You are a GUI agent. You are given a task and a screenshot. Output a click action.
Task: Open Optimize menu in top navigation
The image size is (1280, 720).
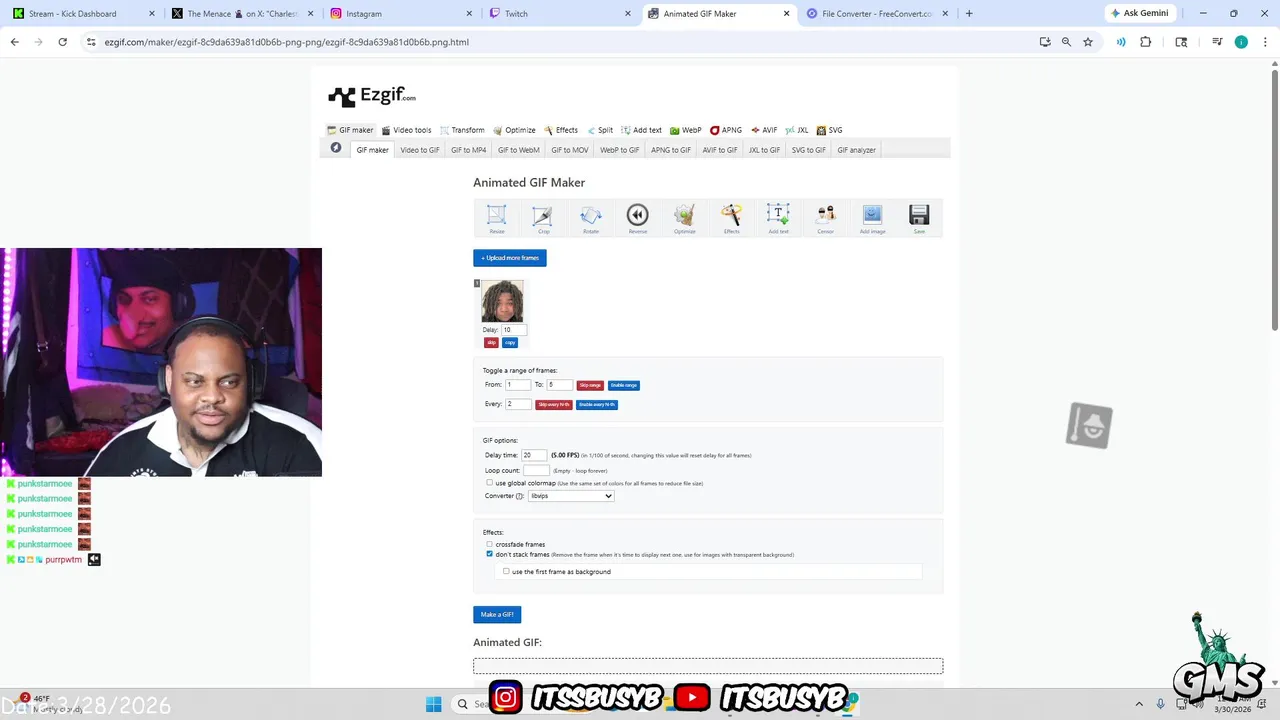click(515, 130)
